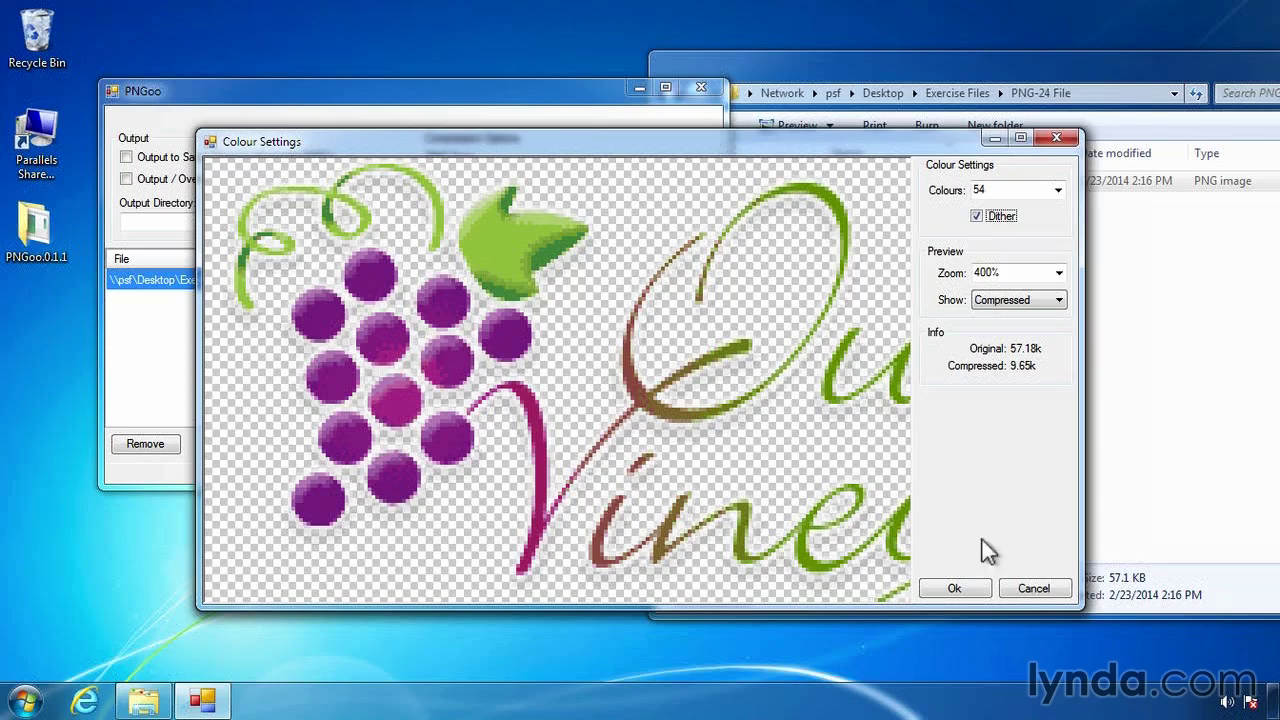Click PNG-24 File in the Explorer breadcrumb
The height and width of the screenshot is (720, 1280).
[1040, 93]
